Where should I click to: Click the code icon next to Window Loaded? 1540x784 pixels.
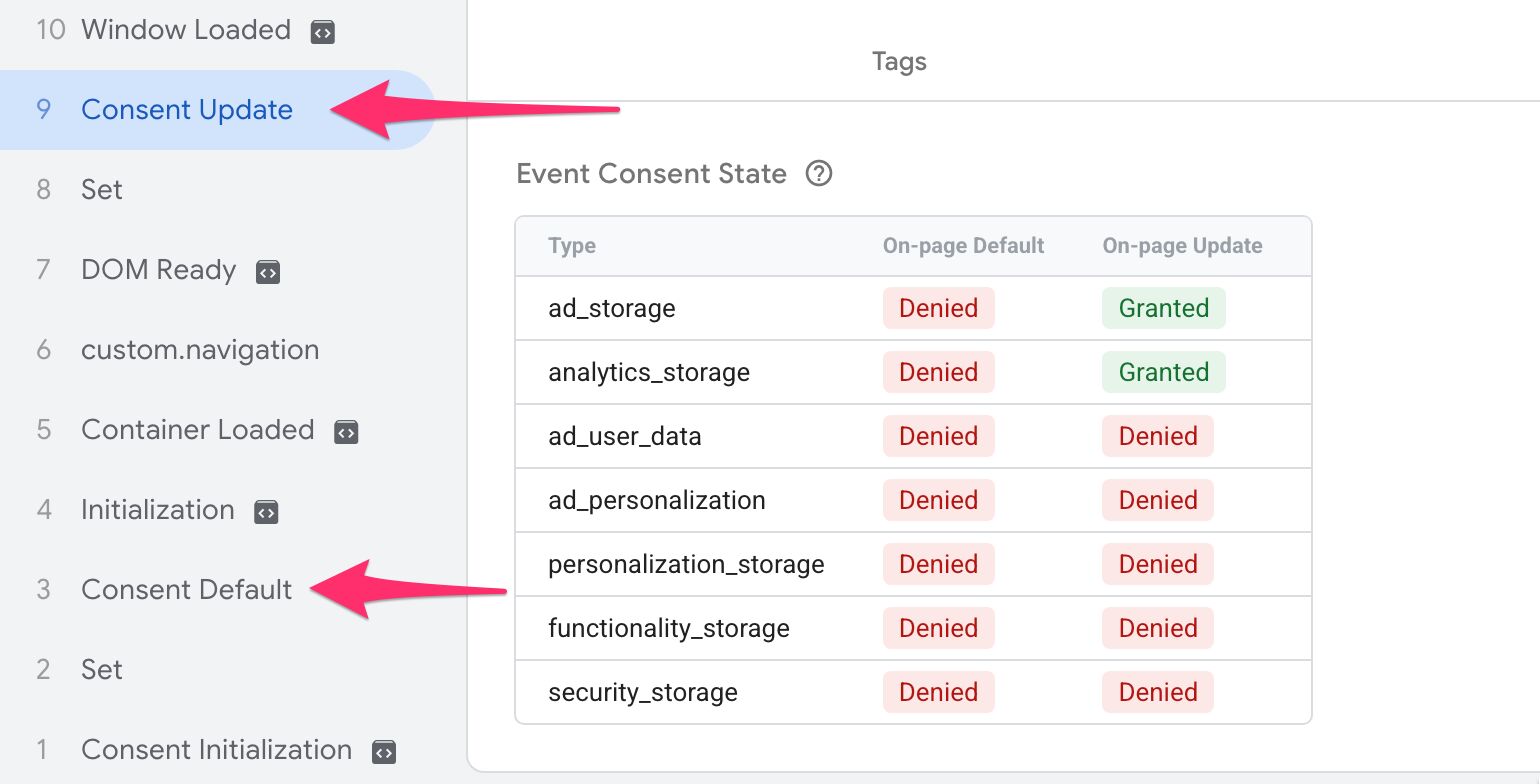click(x=322, y=32)
